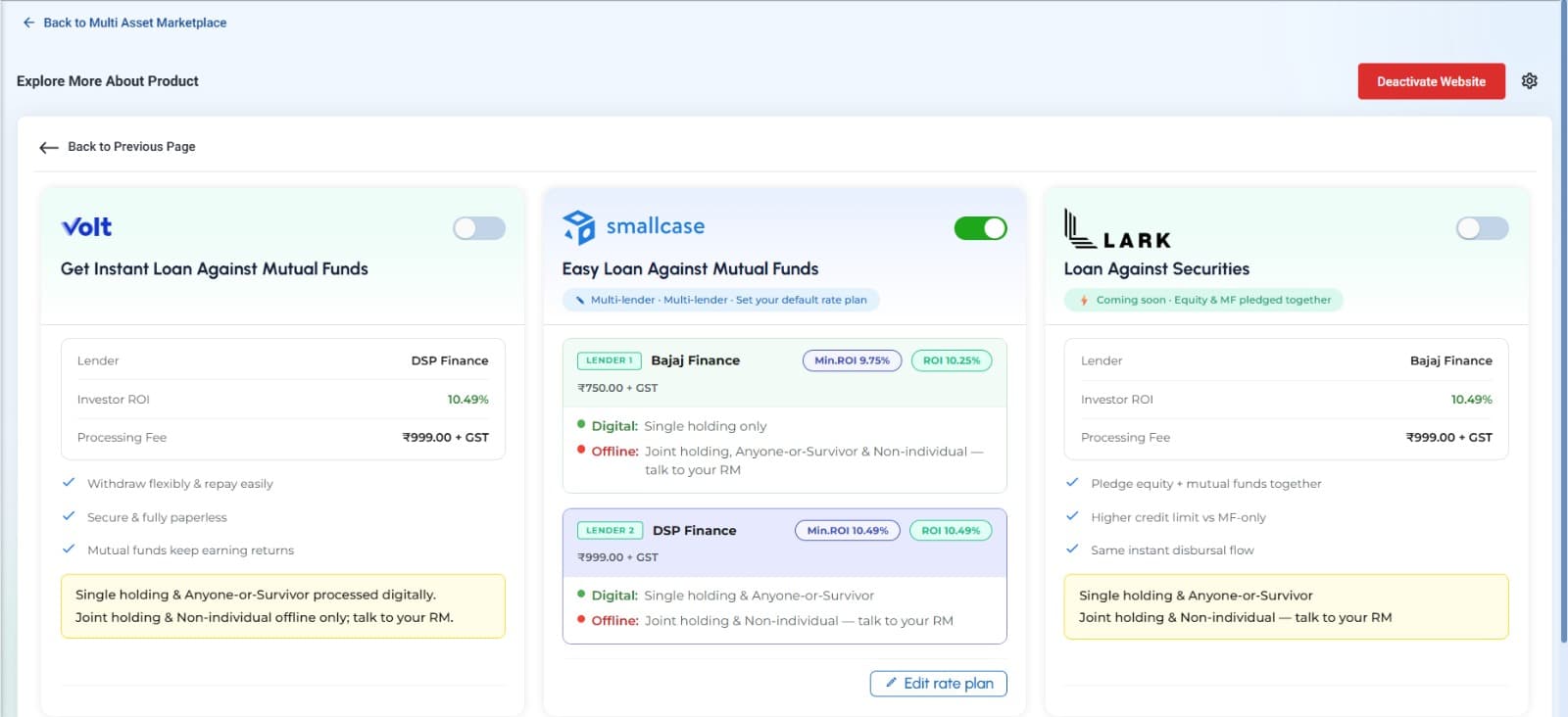Click Easy Loan Against Mutual Funds title

pos(690,268)
